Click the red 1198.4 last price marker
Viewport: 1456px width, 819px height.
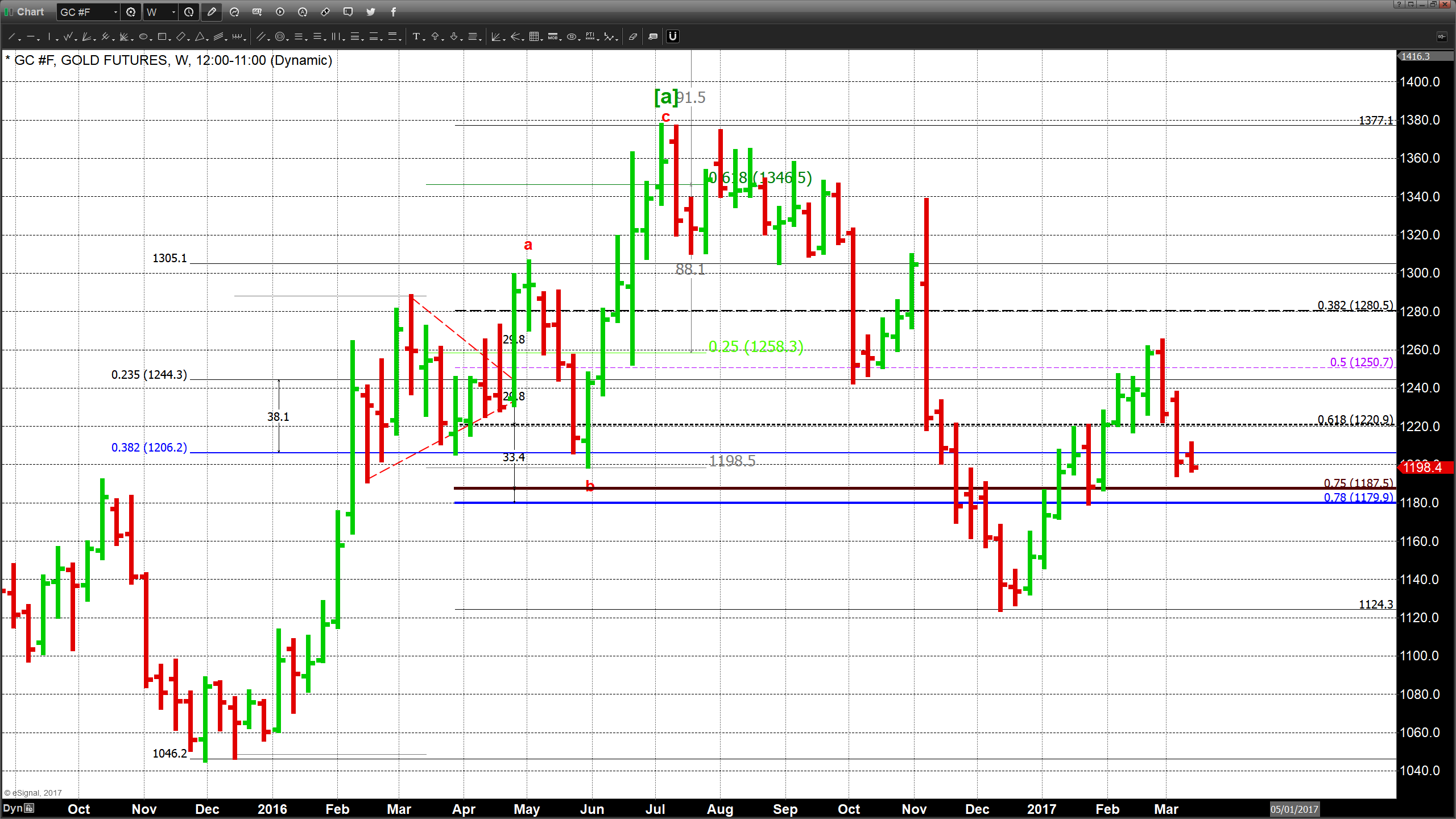[1426, 468]
